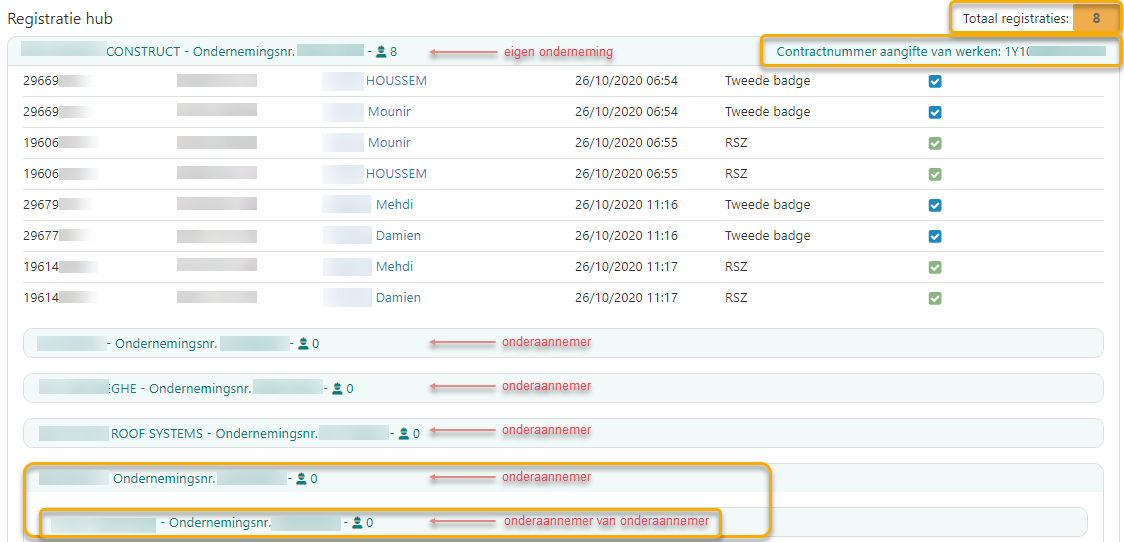Image resolution: width=1124 pixels, height=542 pixels.
Task: Click green check icon for Mehdi's RSZ entry
Action: tap(935, 267)
